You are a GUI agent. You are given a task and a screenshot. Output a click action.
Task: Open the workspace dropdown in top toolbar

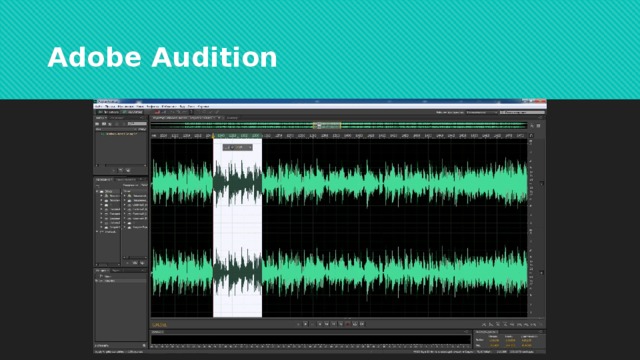482,112
